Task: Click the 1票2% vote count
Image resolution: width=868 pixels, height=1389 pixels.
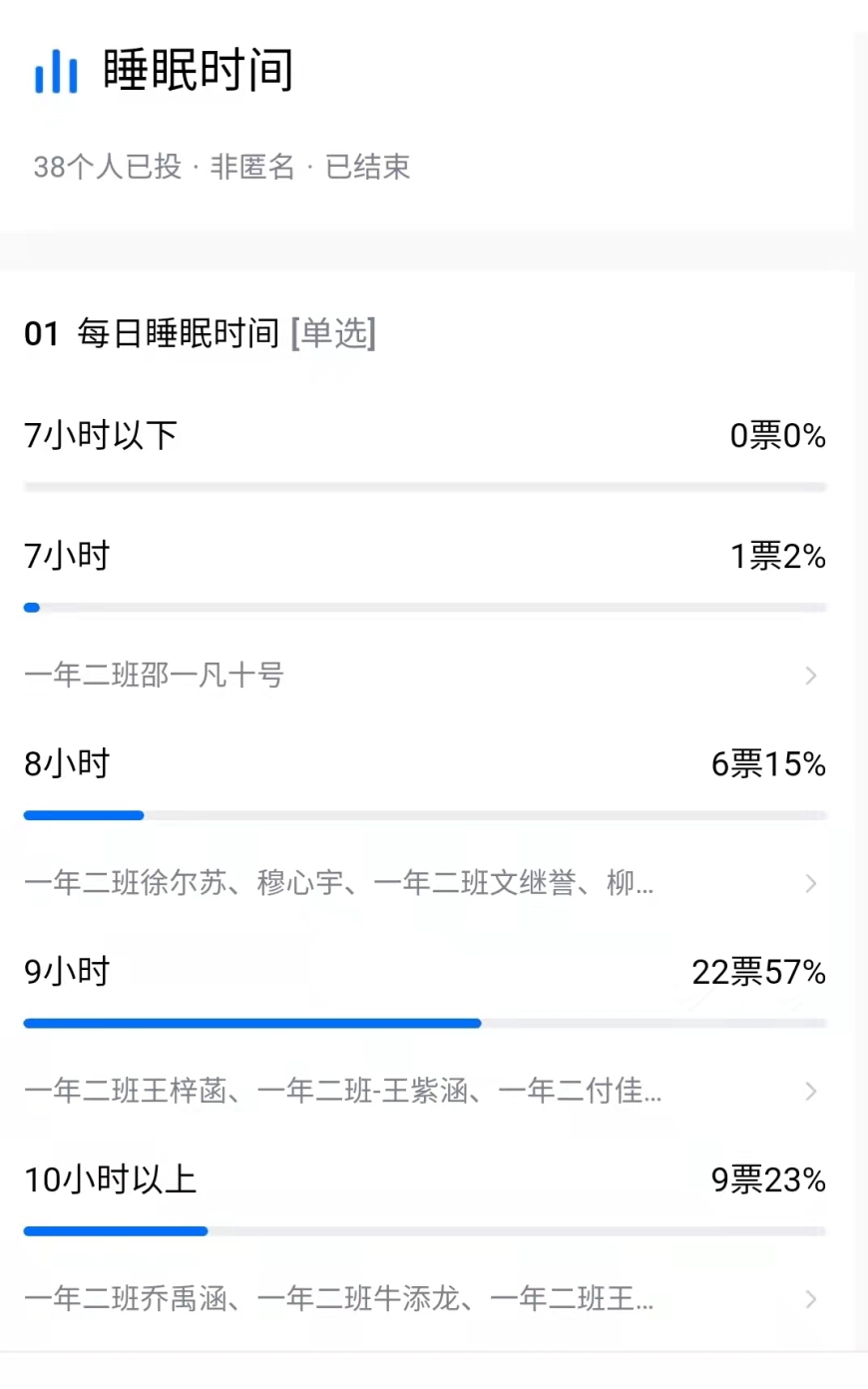Action: 777,556
